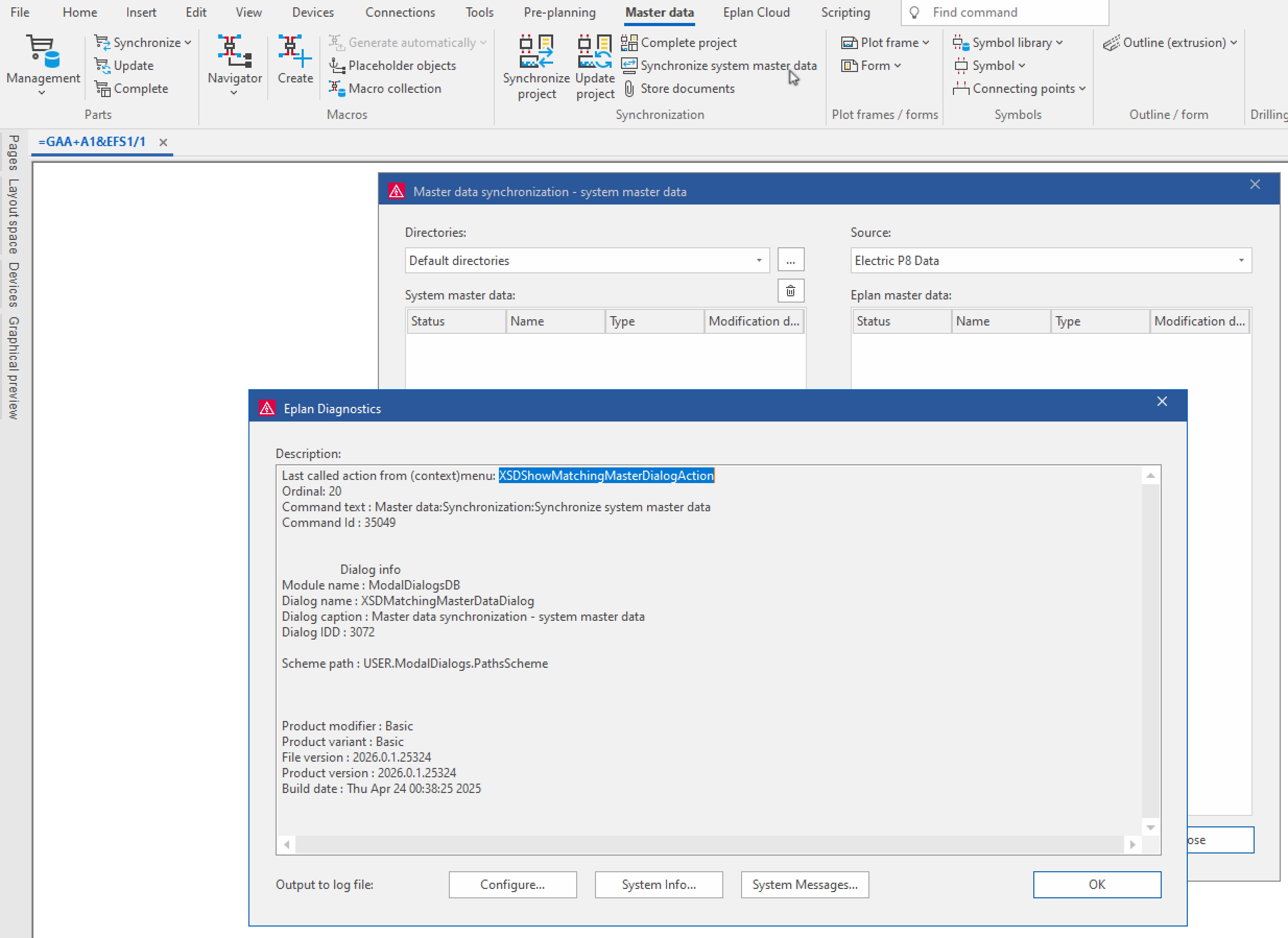Open Devices side panel
This screenshot has height=938, width=1288.
(x=14, y=284)
